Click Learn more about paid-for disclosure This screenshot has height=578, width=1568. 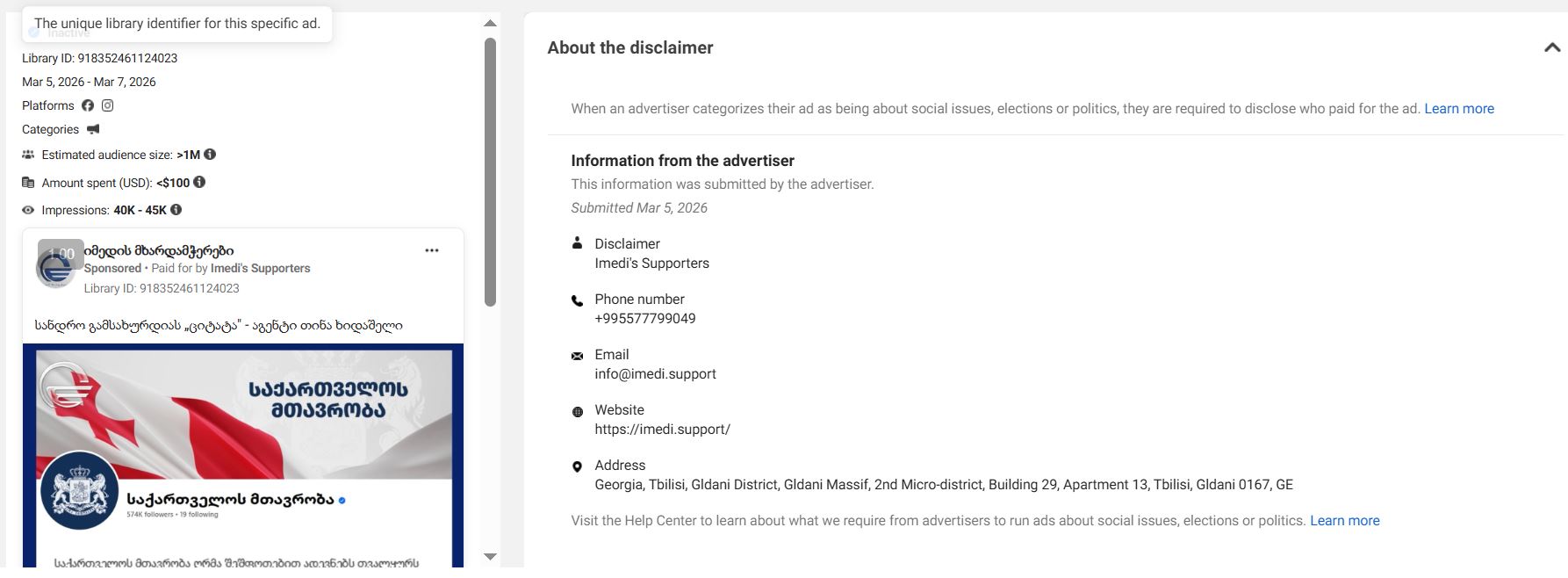1458,109
